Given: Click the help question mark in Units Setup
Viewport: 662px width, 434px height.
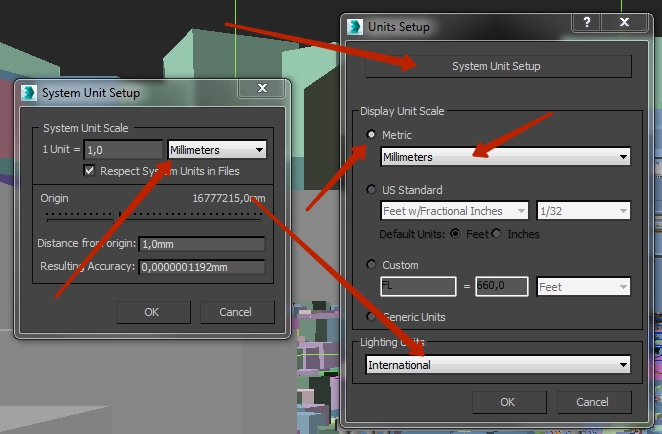Looking at the screenshot, I should pyautogui.click(x=586, y=22).
